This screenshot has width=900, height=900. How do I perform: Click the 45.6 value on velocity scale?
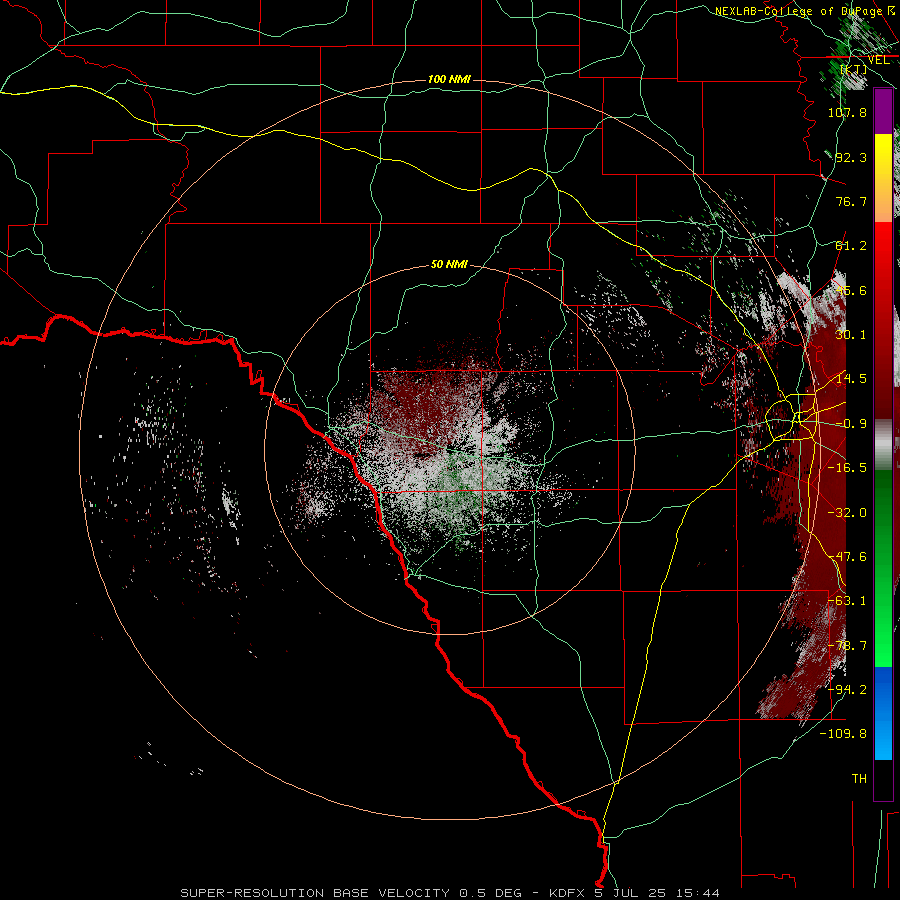(x=851, y=290)
